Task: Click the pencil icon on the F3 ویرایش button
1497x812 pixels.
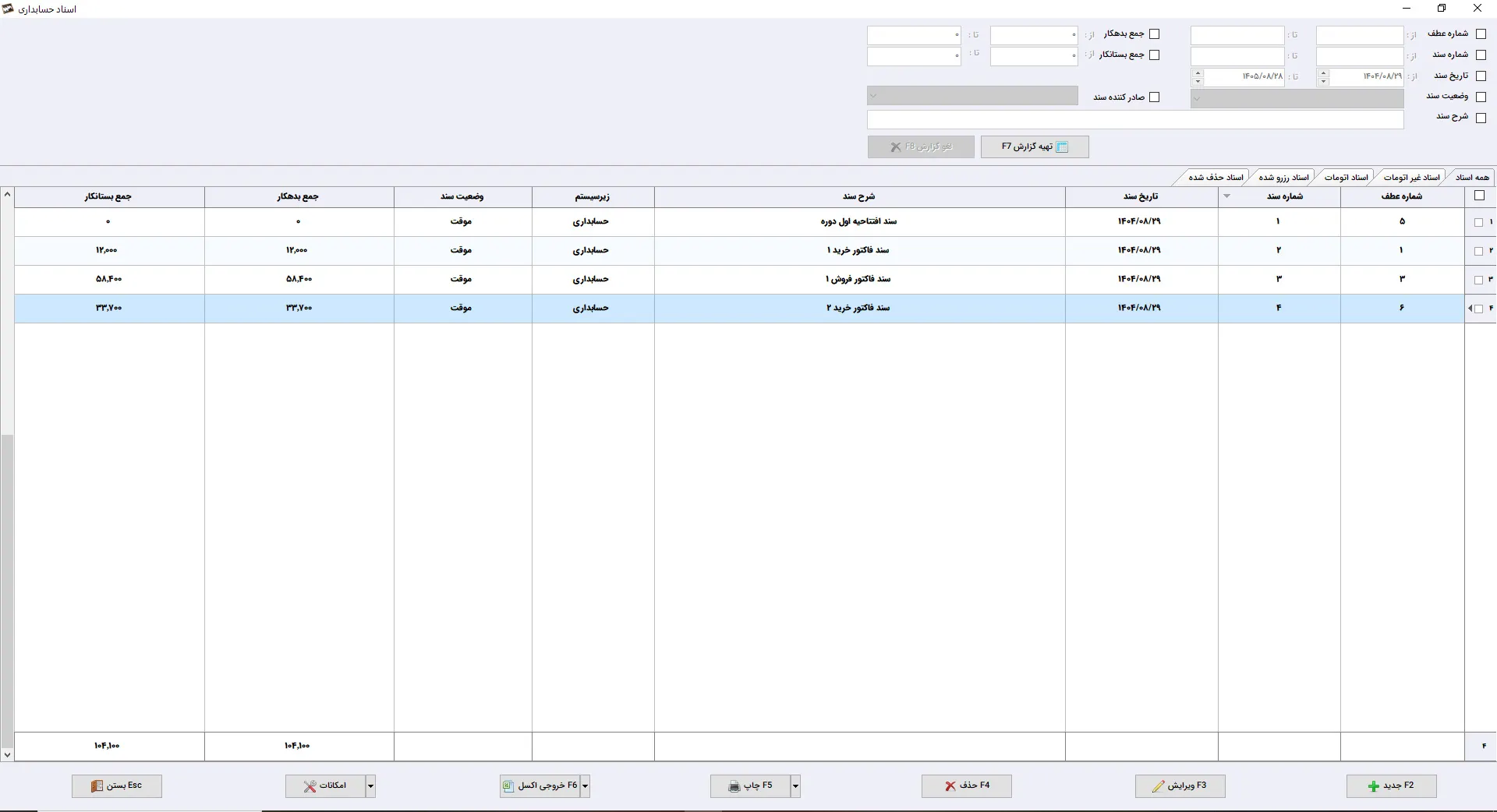Action: [x=1159, y=786]
